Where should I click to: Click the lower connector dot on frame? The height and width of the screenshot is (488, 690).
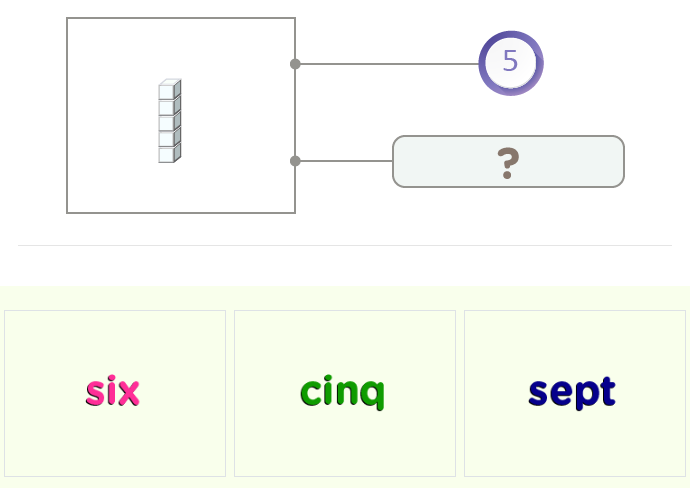tap(295, 161)
